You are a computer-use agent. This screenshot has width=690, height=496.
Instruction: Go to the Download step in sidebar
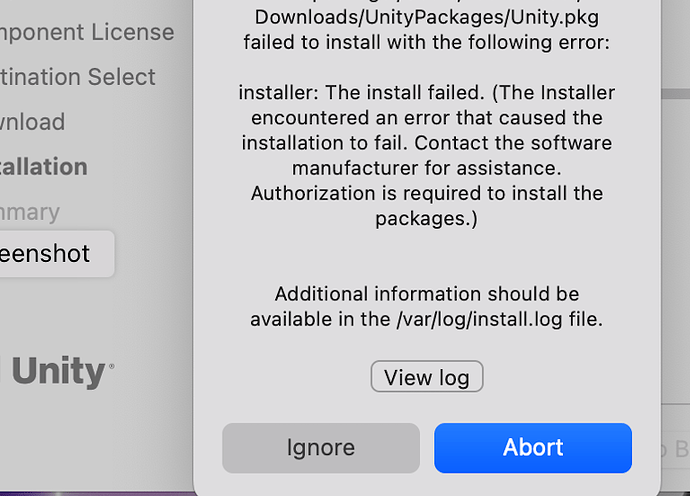[33, 122]
